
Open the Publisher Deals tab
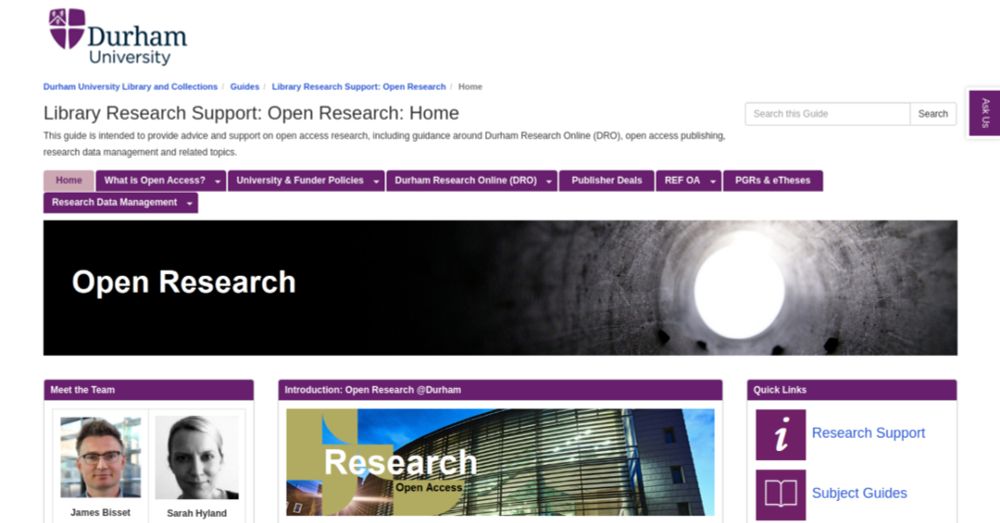(x=607, y=180)
